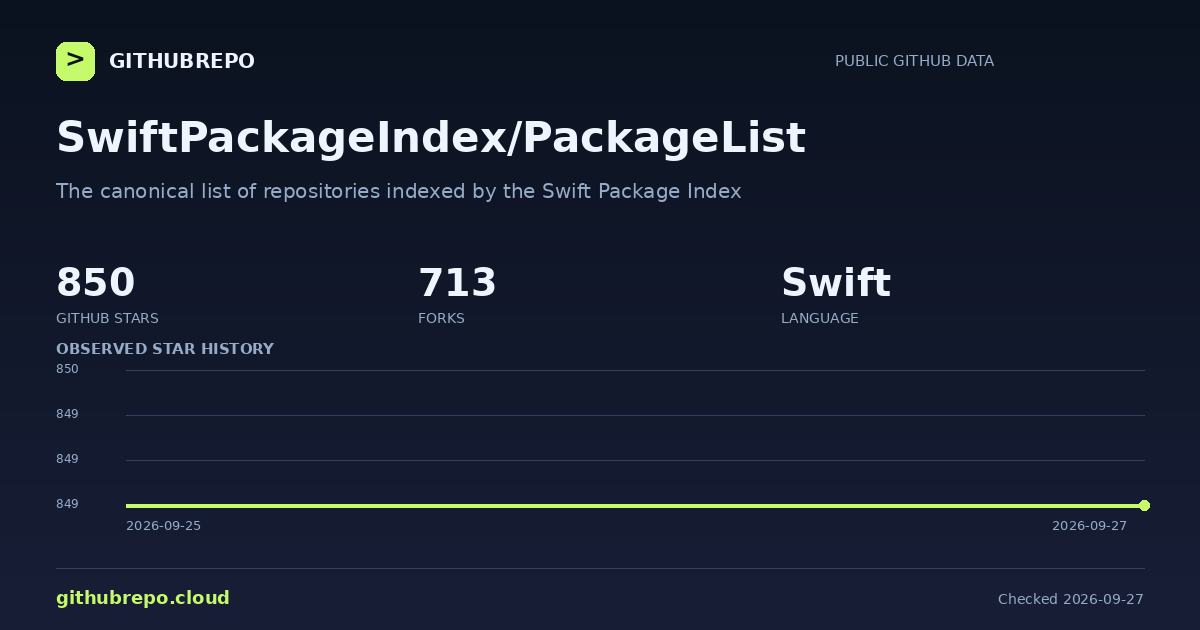Click the green GithubRepo logo icon

tap(75, 61)
